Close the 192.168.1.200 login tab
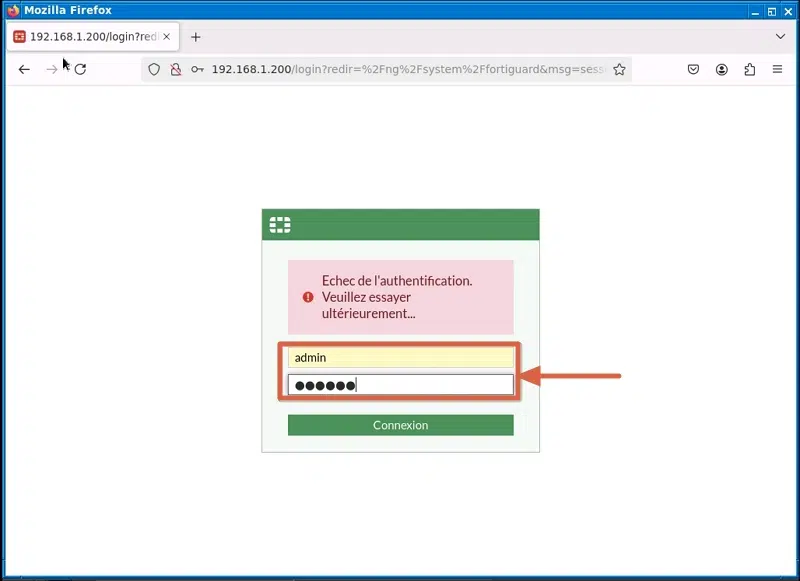Screen dimensions: 800x581 [x=166, y=37]
